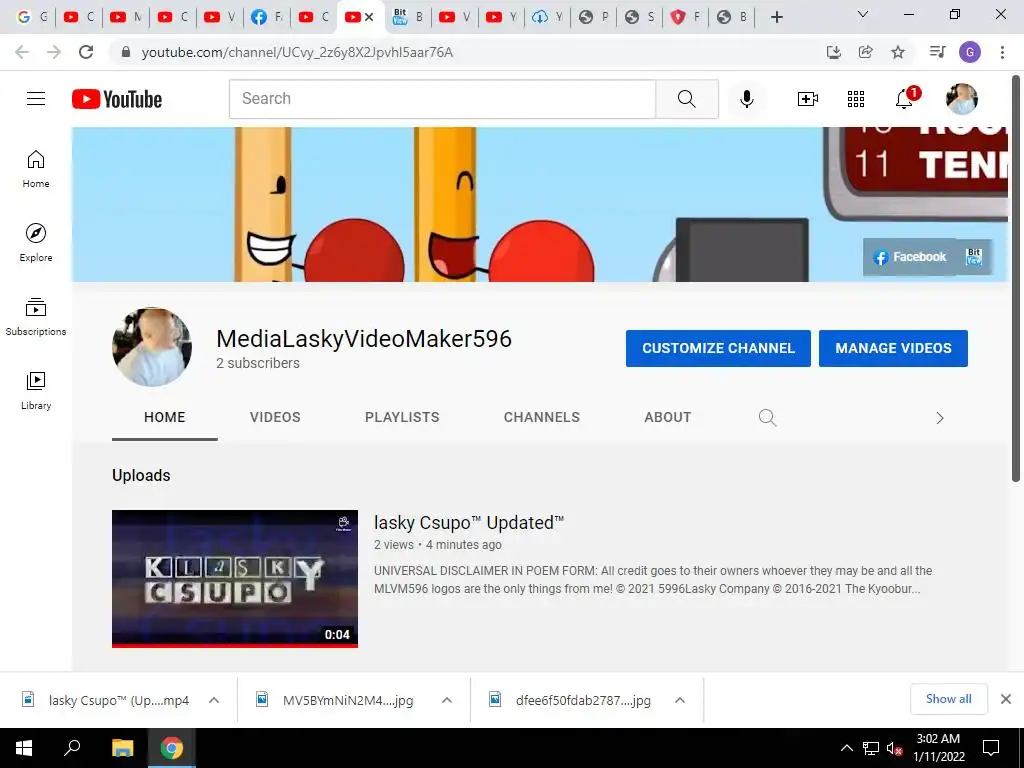
Task: Open a new browser tab
Action: click(x=776, y=17)
